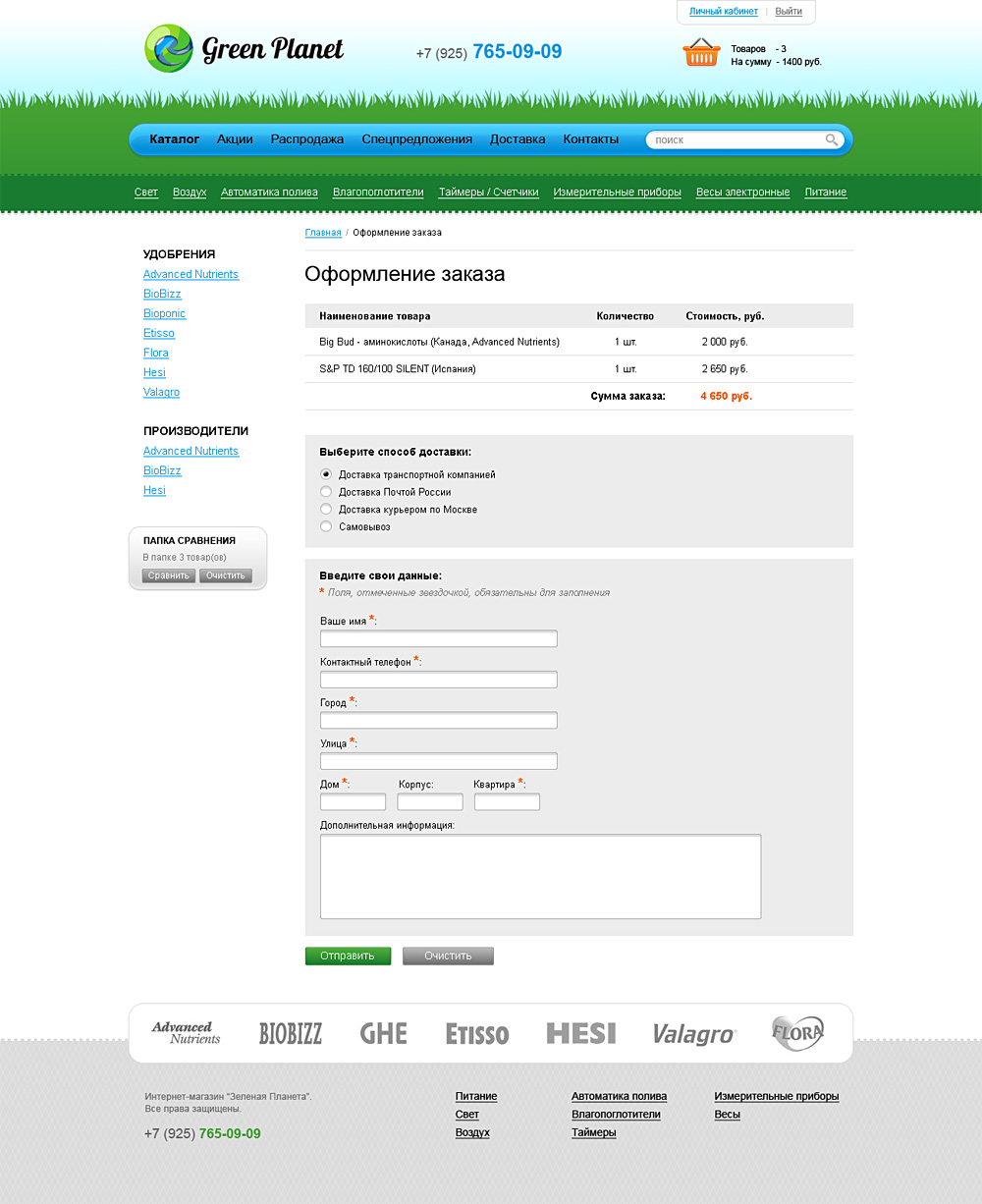Click the HESI brand logo
The image size is (982, 1204).
[x=580, y=1033]
